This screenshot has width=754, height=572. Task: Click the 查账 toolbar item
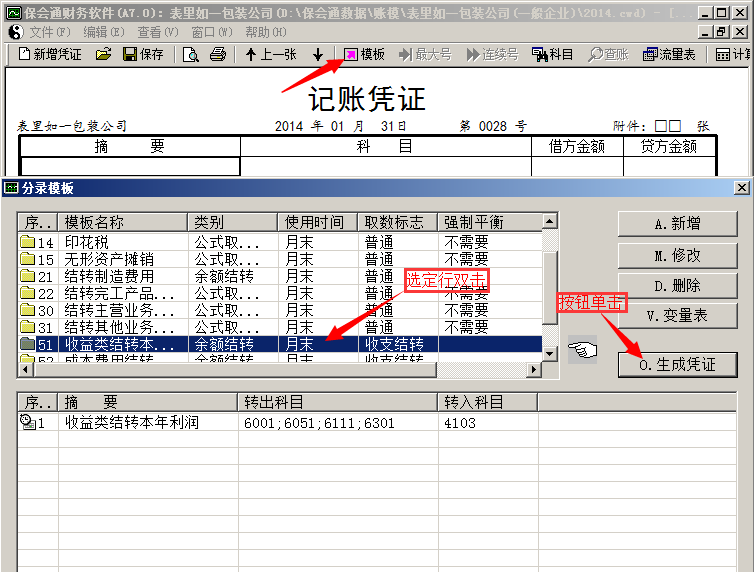coord(608,54)
